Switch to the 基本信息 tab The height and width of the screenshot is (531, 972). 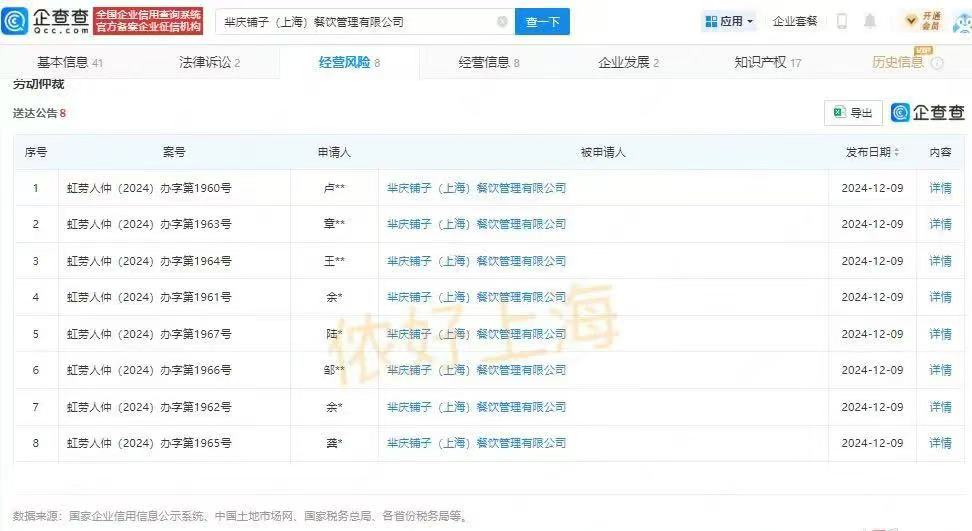(x=69, y=62)
